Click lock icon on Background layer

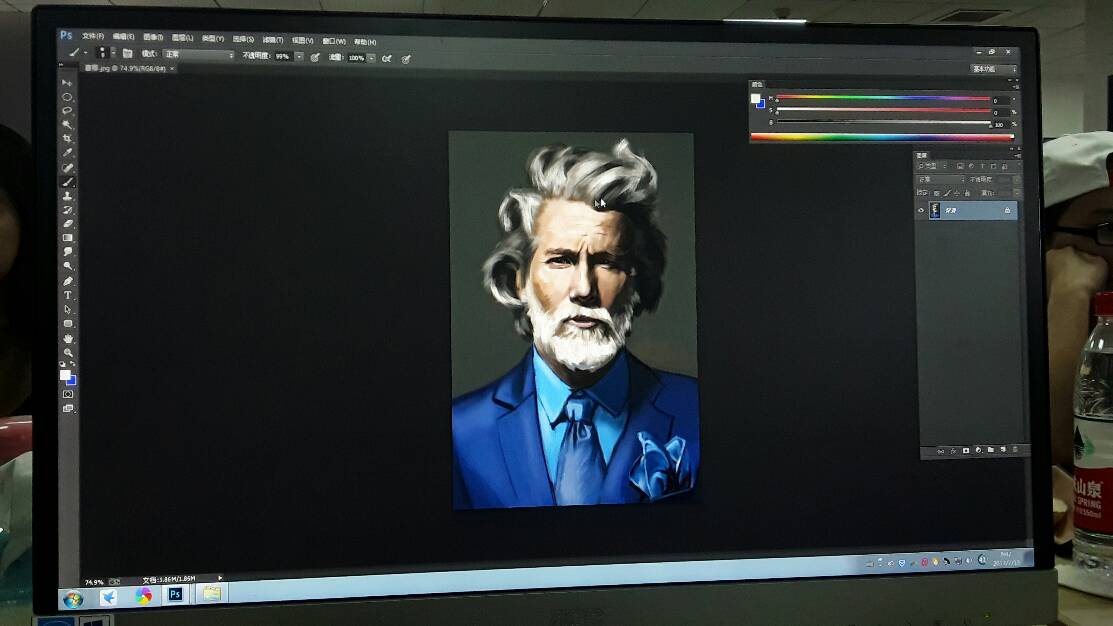[1007, 210]
